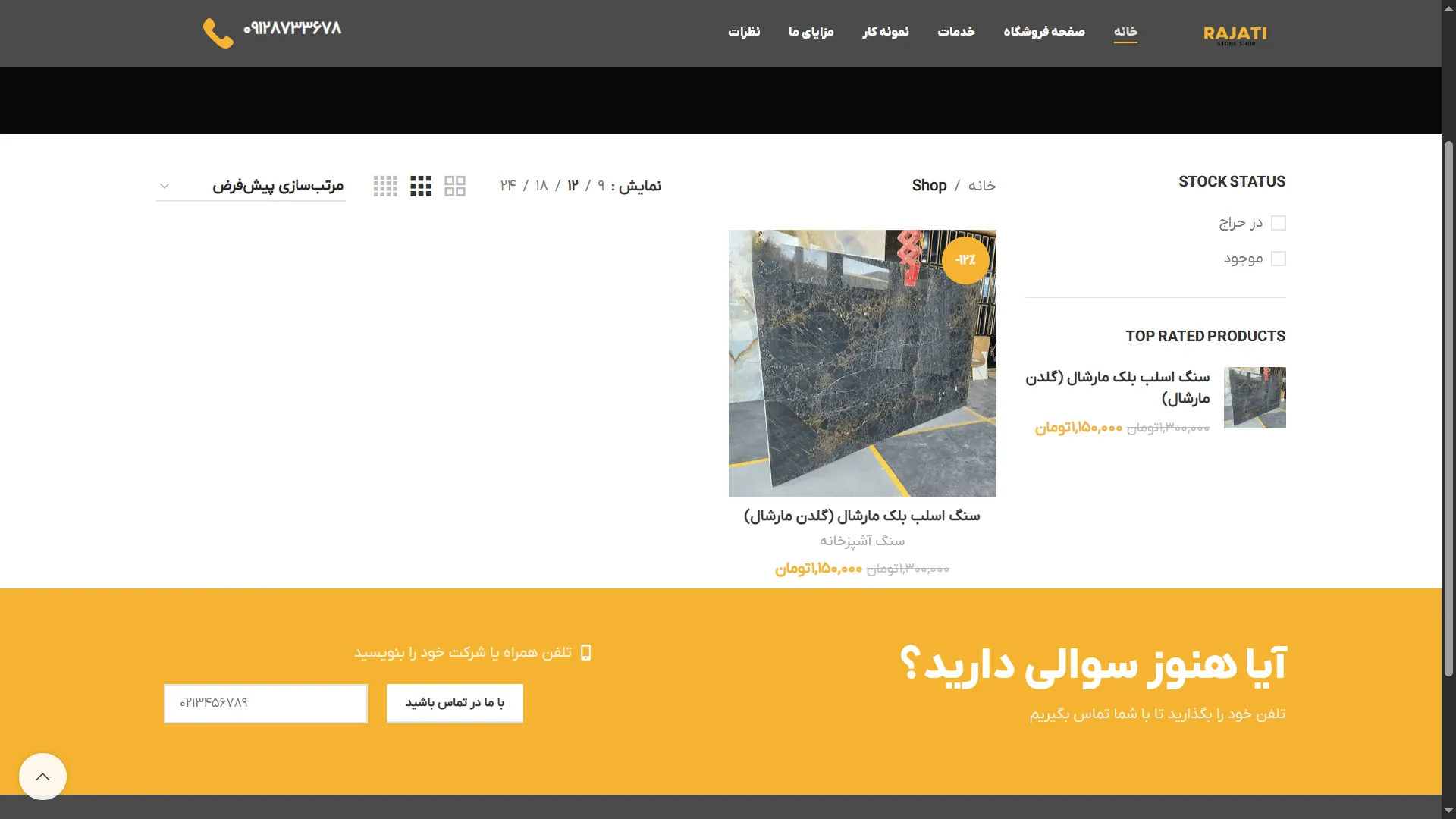Click the -12% discount badge
Image resolution: width=1456 pixels, height=819 pixels.
click(x=965, y=260)
